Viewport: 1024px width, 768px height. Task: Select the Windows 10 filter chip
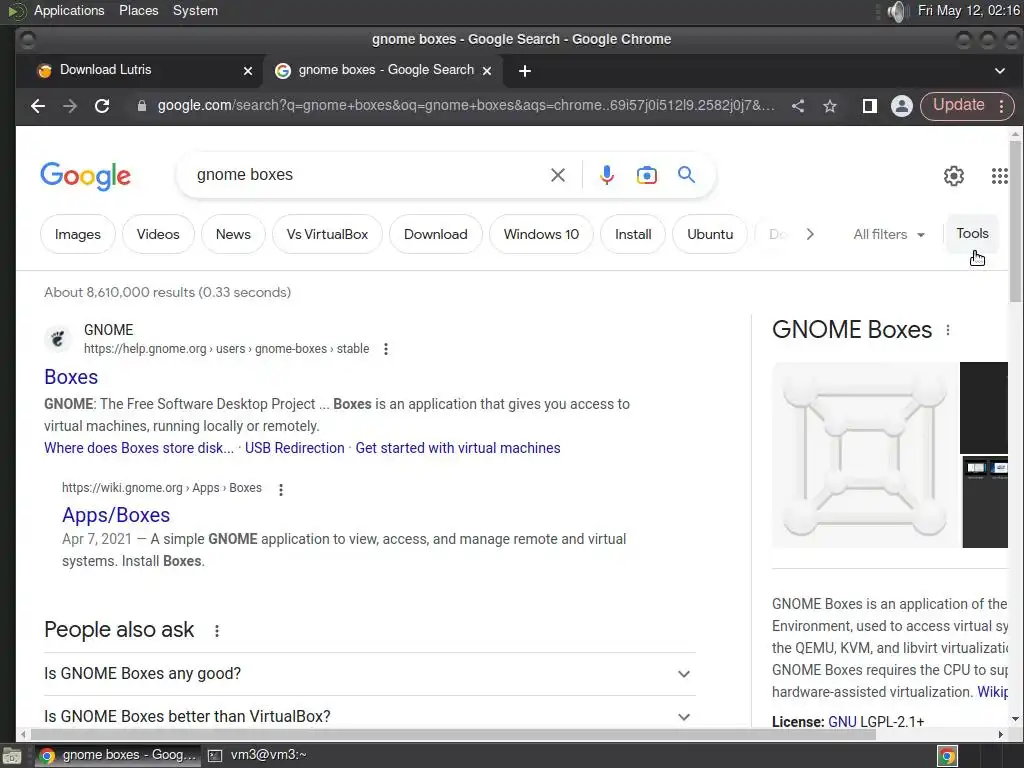click(541, 234)
